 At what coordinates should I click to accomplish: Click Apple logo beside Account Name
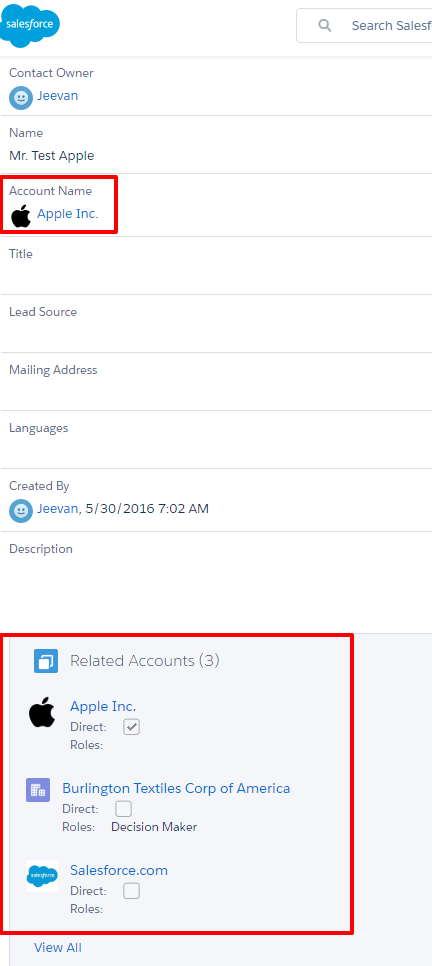[21, 216]
